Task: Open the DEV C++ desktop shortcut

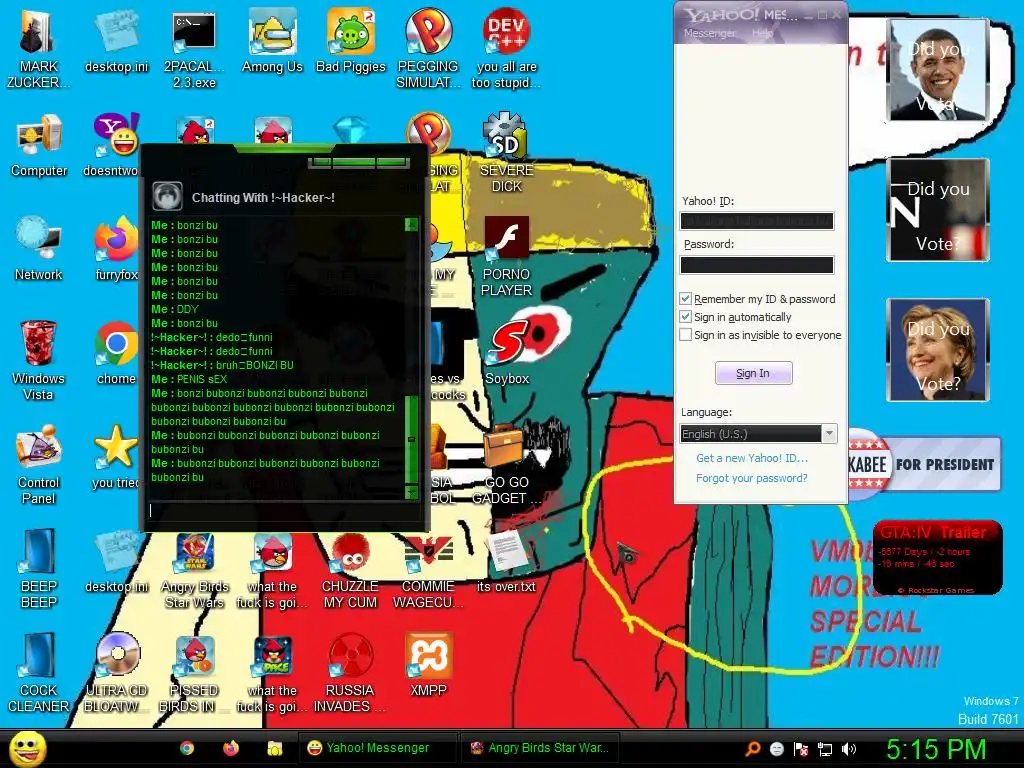Action: pyautogui.click(x=506, y=49)
